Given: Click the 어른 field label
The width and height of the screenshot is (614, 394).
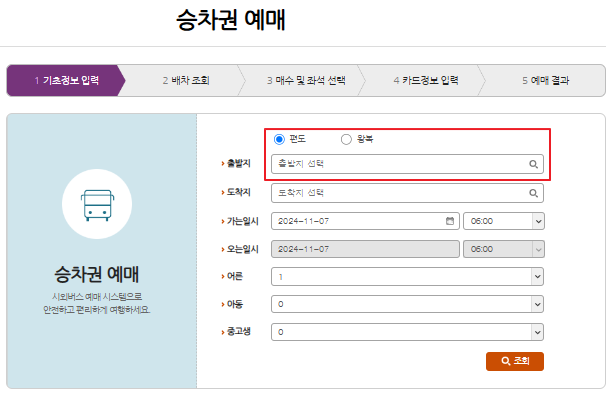Looking at the screenshot, I should (235, 277).
